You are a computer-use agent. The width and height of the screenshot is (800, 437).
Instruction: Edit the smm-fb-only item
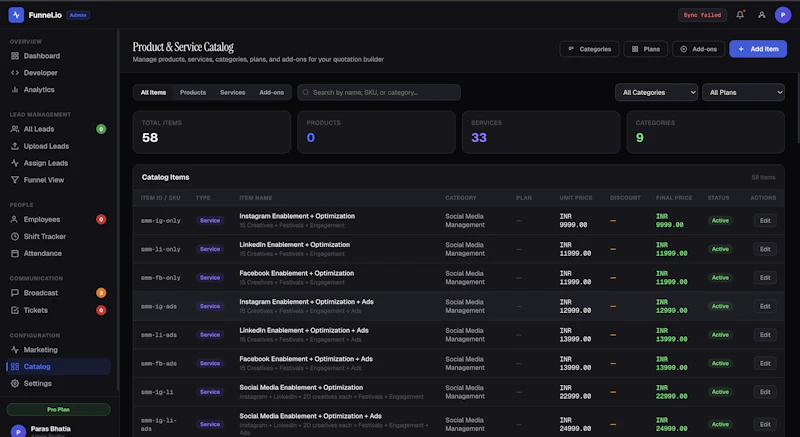coord(765,277)
